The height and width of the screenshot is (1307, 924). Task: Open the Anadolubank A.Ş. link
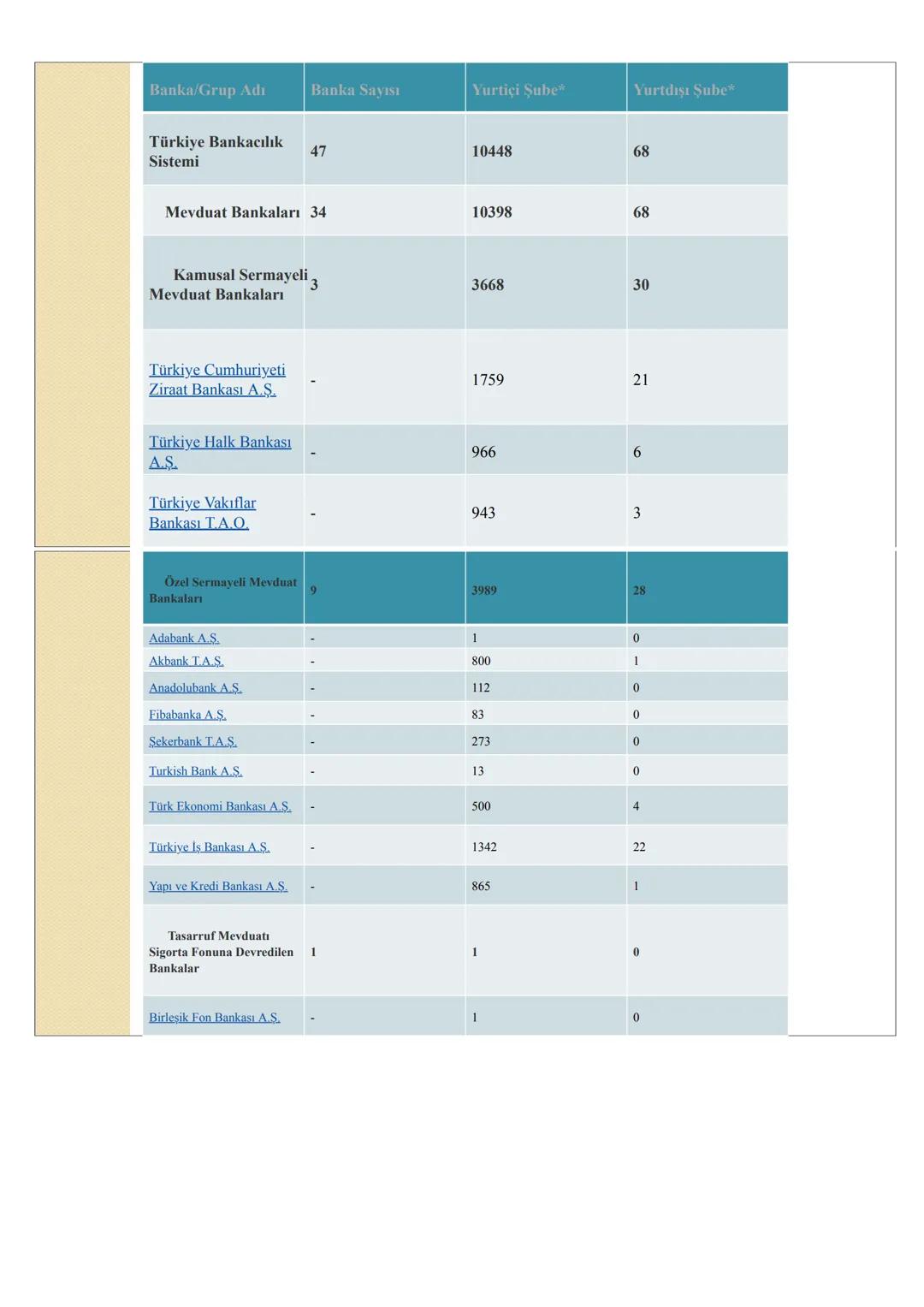click(x=195, y=688)
